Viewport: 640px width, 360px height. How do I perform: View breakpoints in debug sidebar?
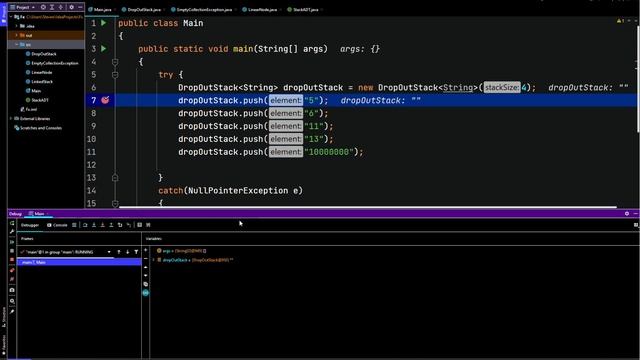coord(12,270)
